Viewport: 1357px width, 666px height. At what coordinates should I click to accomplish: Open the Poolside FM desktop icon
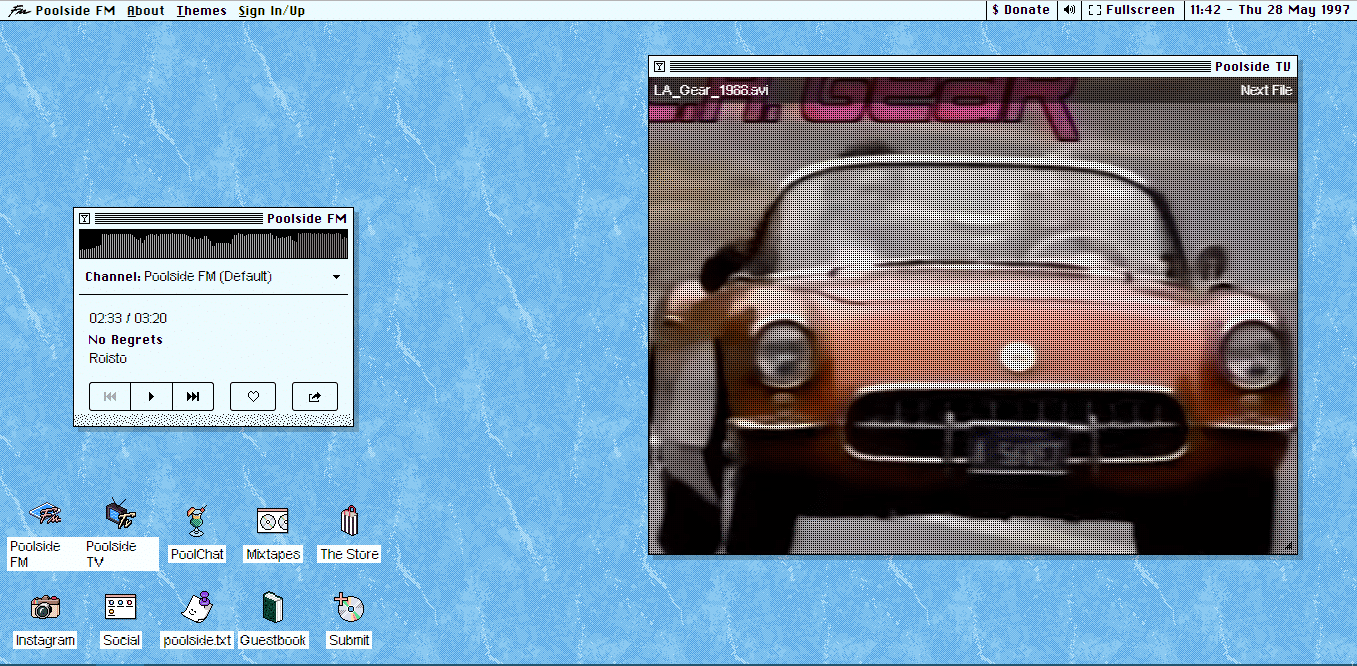click(x=45, y=516)
